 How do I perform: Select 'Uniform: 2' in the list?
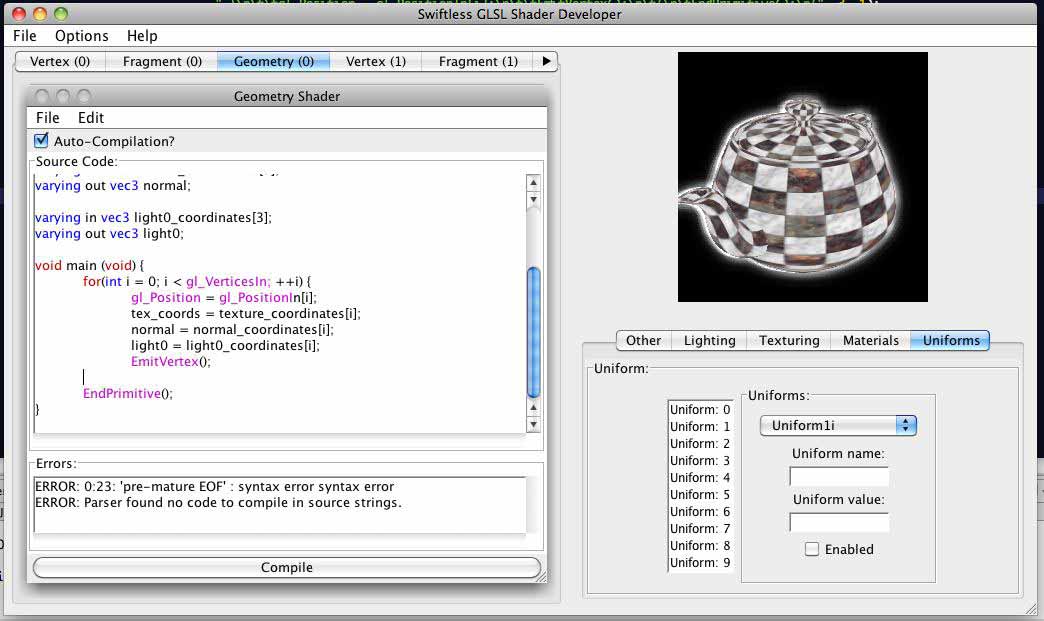(700, 444)
